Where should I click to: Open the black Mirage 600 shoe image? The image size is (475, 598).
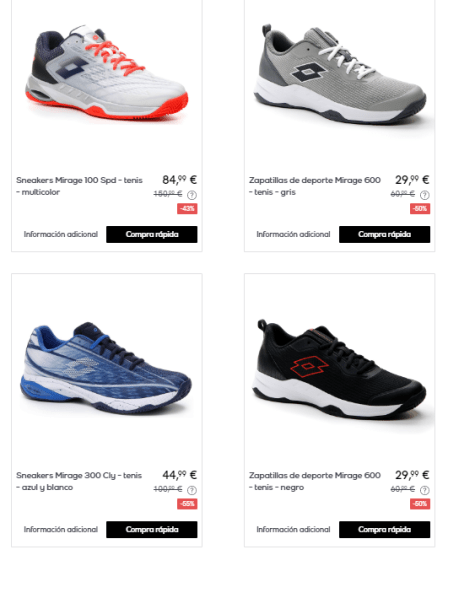tap(339, 369)
